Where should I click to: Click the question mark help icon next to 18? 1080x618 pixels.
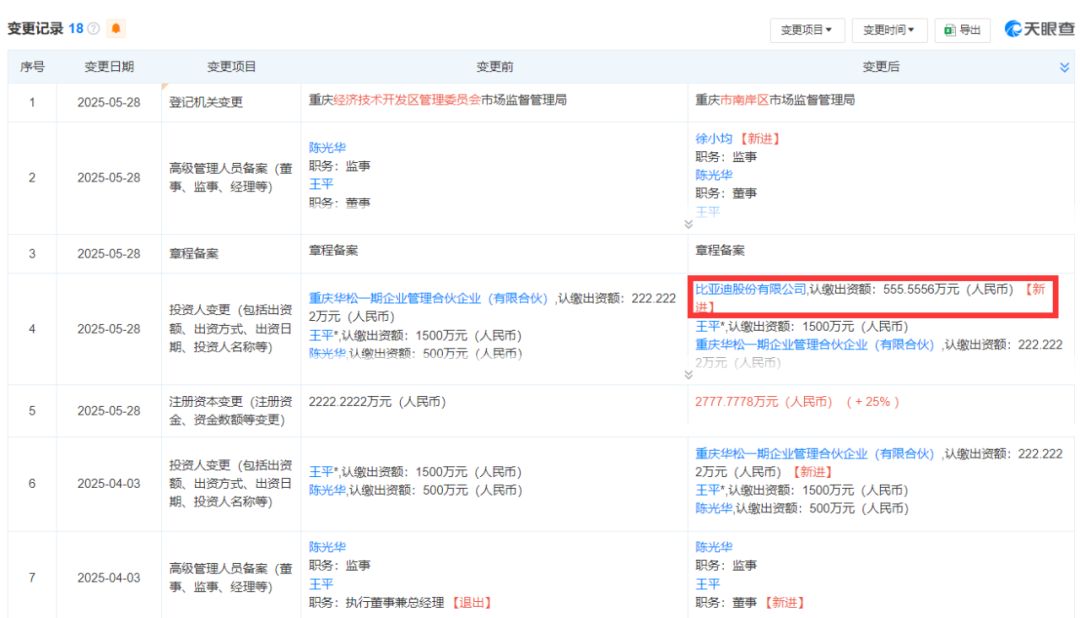pyautogui.click(x=93, y=28)
